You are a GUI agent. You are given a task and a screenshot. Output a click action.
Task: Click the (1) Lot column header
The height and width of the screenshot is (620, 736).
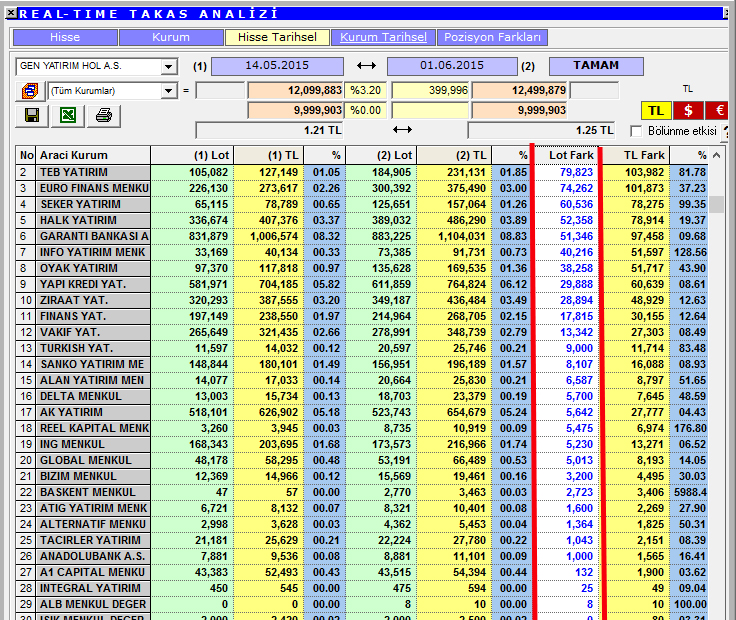[x=192, y=155]
